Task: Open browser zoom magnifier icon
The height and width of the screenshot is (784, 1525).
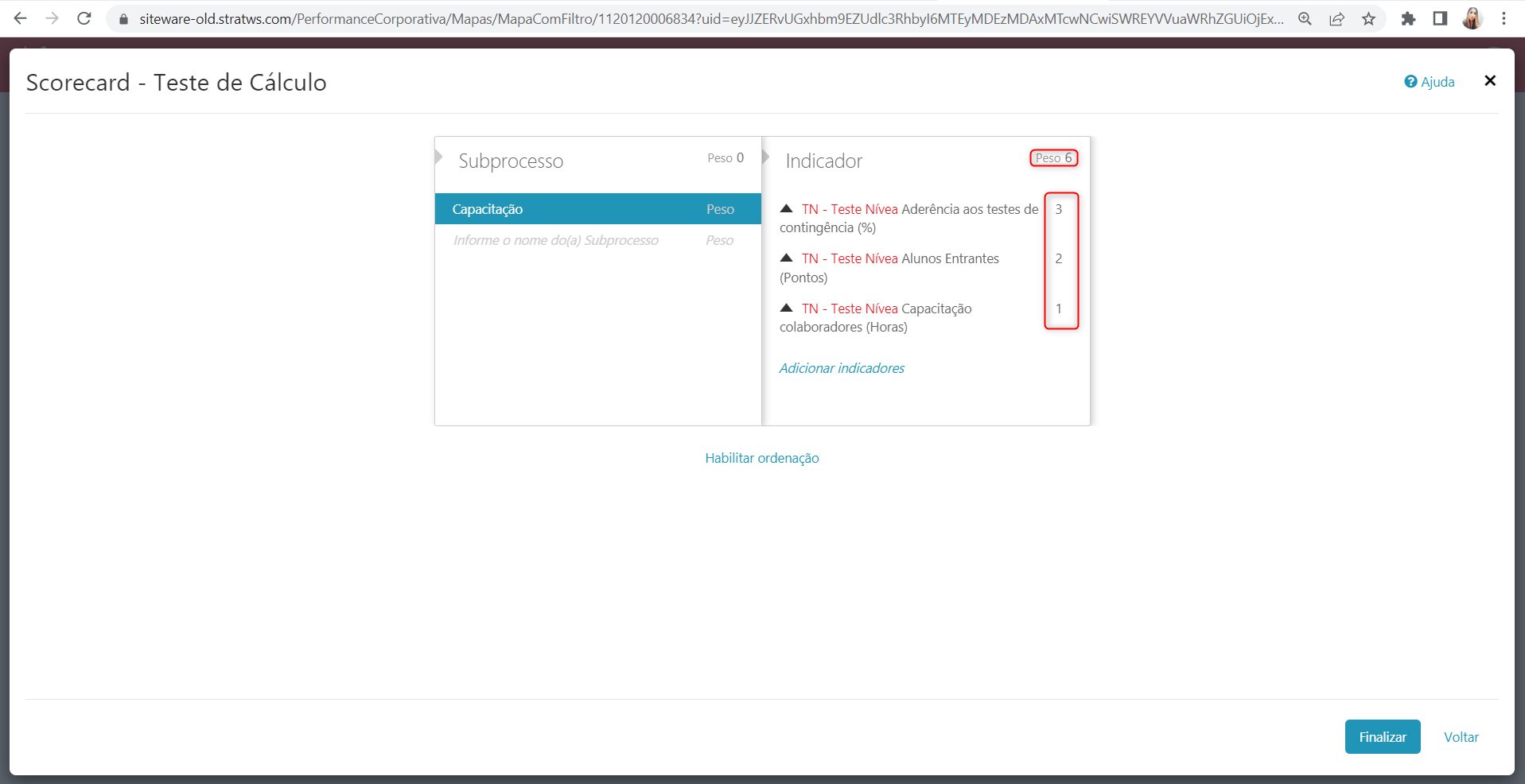Action: point(1305,18)
